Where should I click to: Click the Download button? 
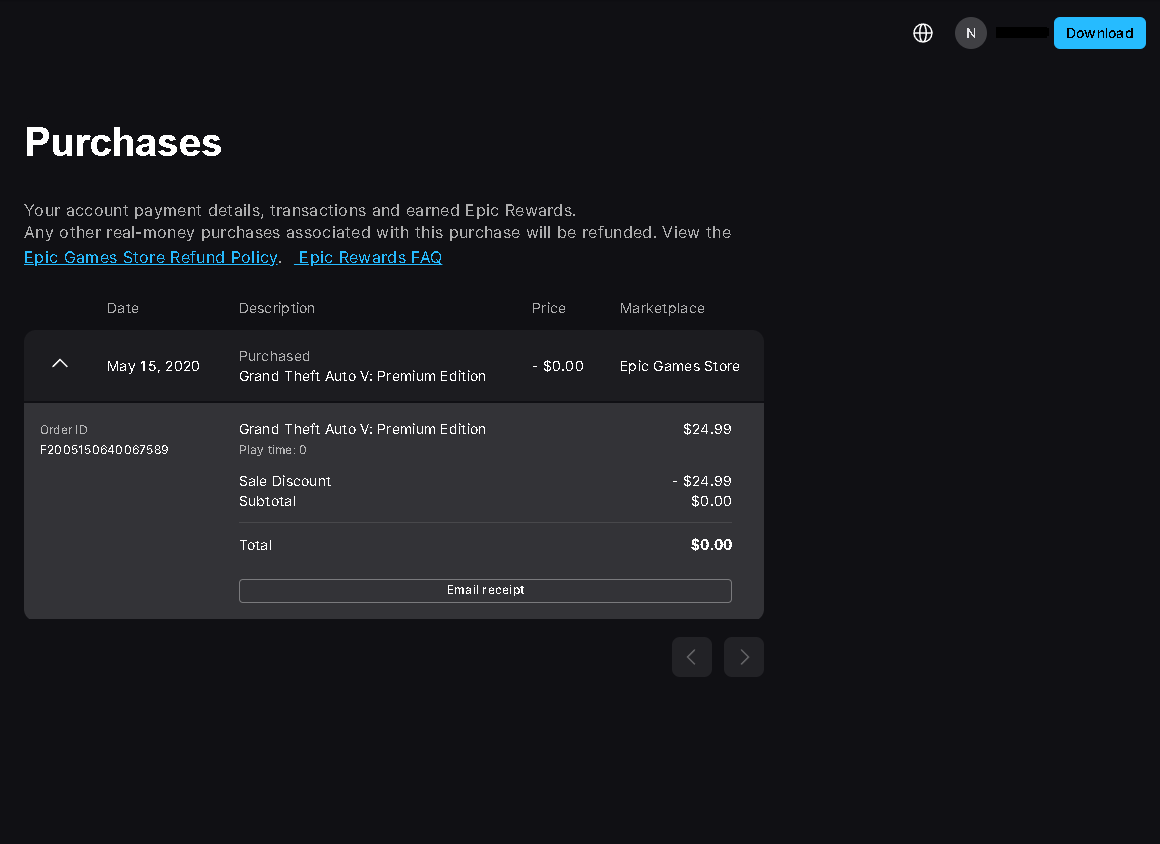[1099, 33]
